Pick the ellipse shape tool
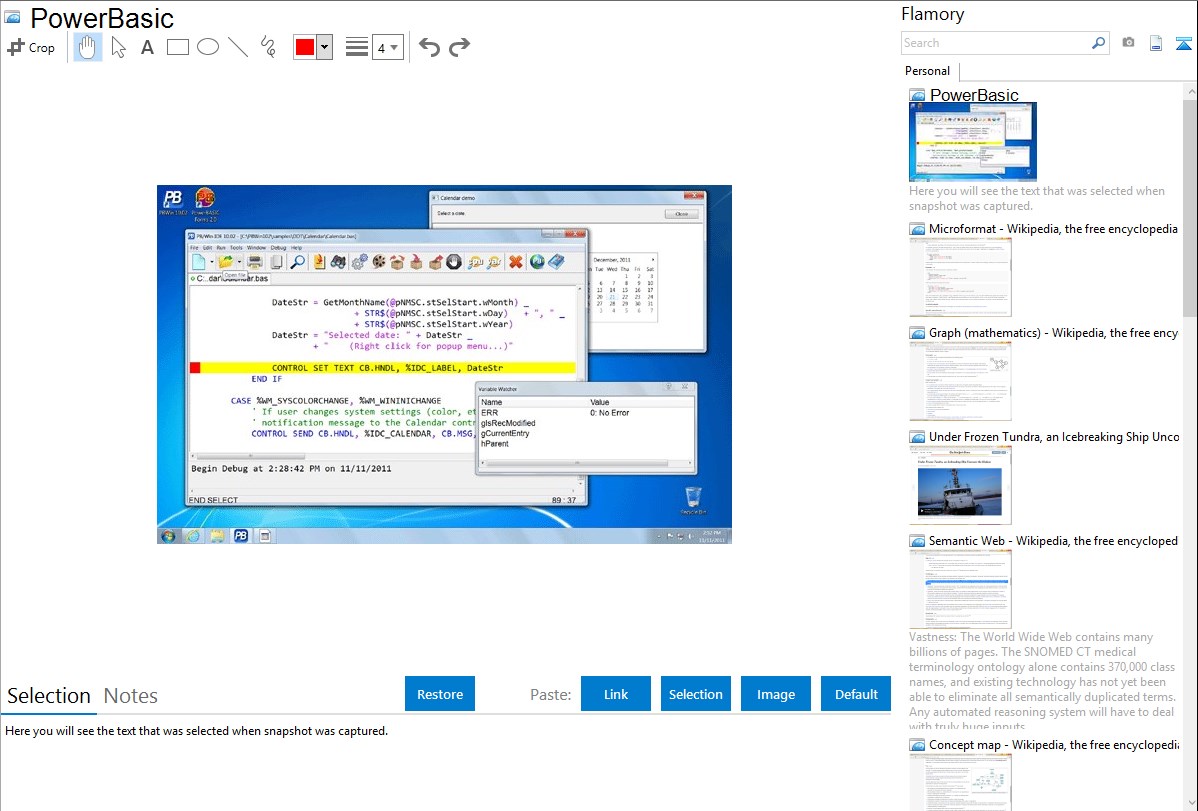Viewport: 1198px width, 811px height. (208, 47)
